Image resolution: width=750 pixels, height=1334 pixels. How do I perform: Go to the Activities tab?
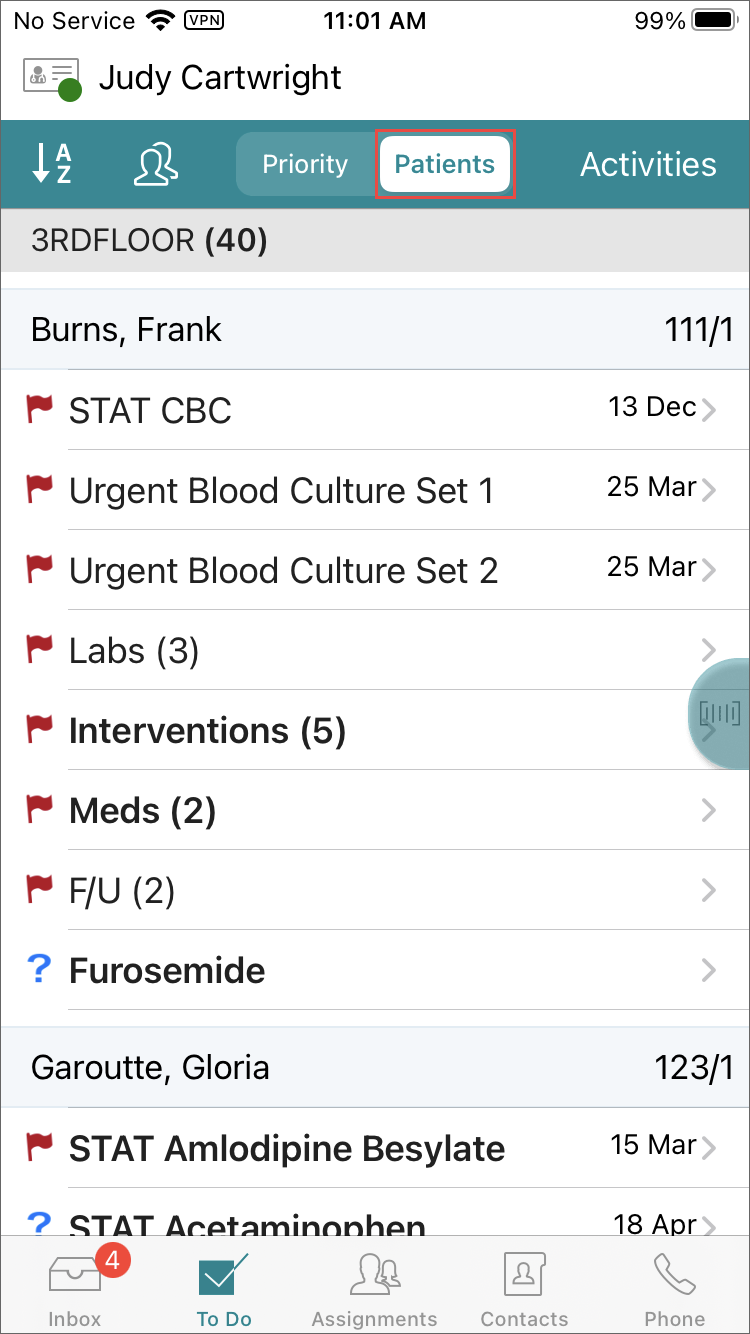coord(648,164)
